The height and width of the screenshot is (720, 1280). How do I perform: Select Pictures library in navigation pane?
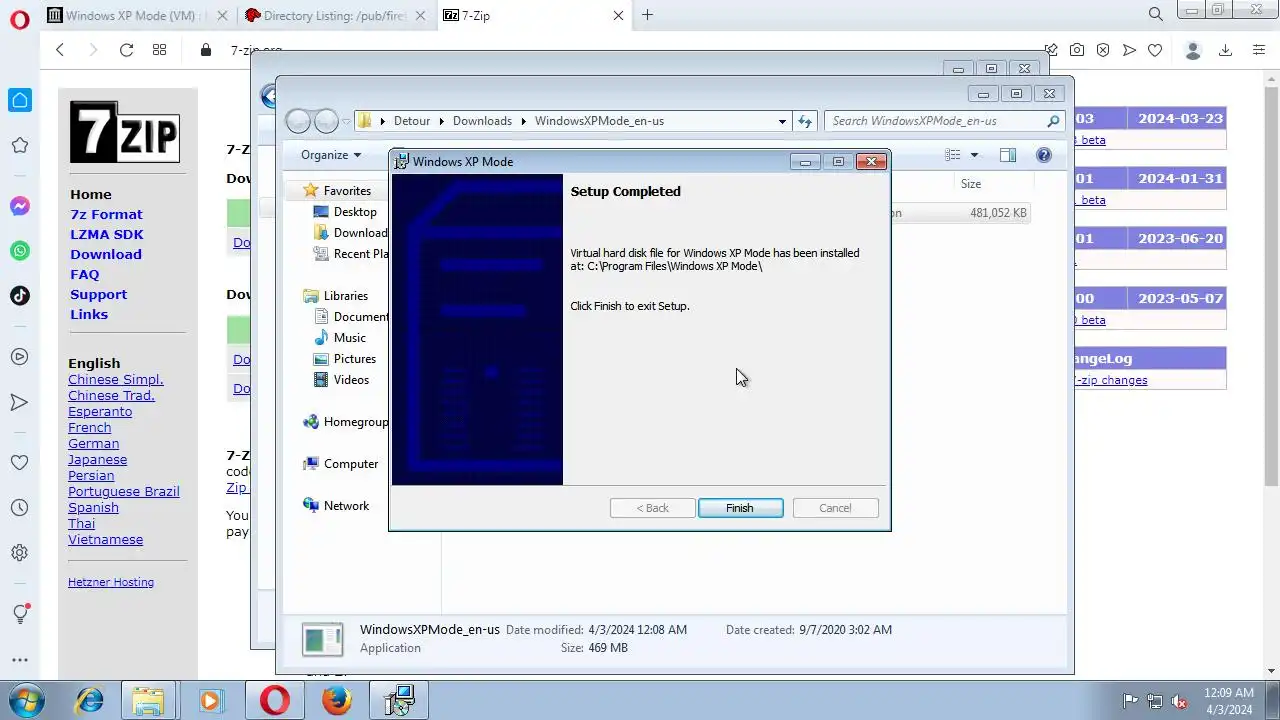click(x=344, y=359)
